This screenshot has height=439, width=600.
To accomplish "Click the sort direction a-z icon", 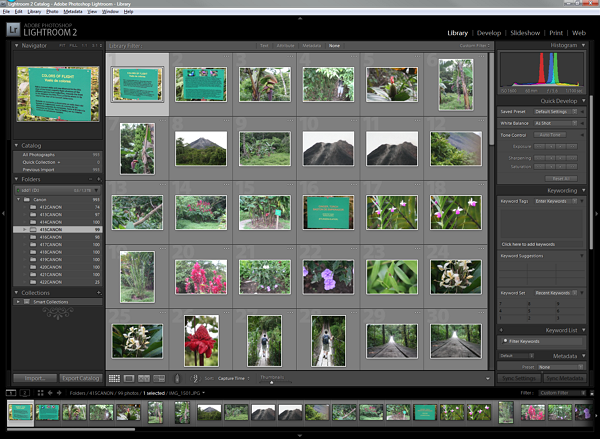I will [194, 378].
